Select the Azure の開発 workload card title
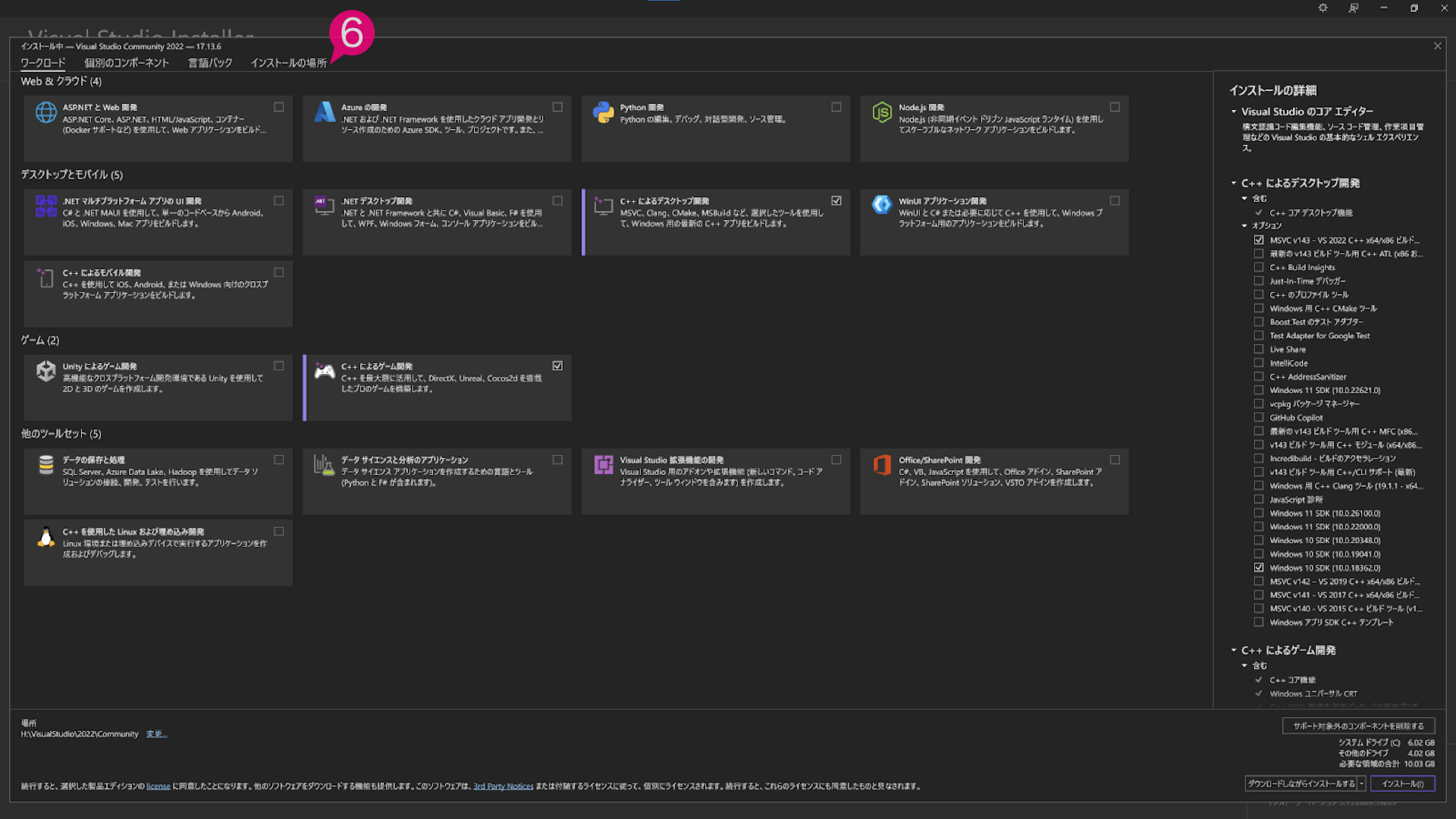Viewport: 1456px width, 819px height. tap(364, 108)
